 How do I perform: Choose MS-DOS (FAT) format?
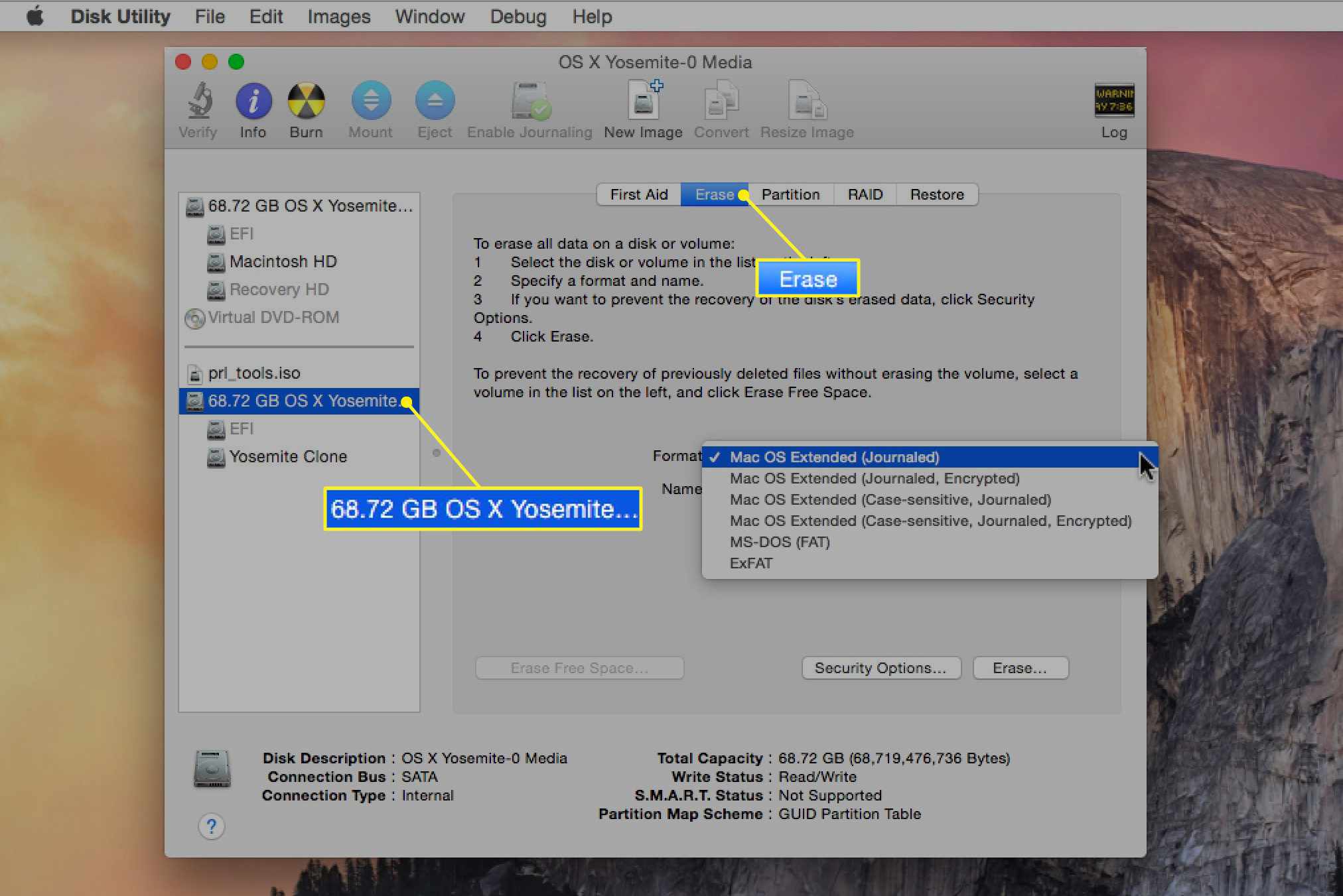coord(930,542)
